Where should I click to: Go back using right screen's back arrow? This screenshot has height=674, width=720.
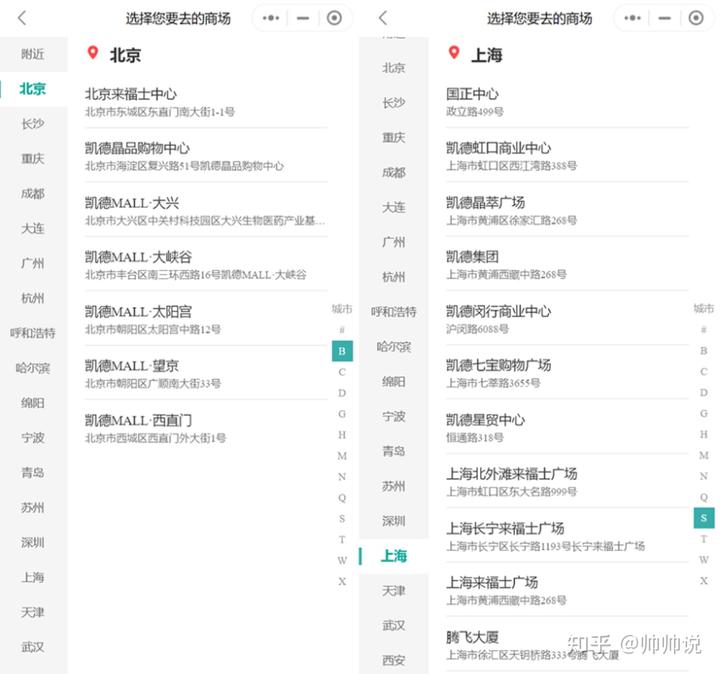[383, 18]
